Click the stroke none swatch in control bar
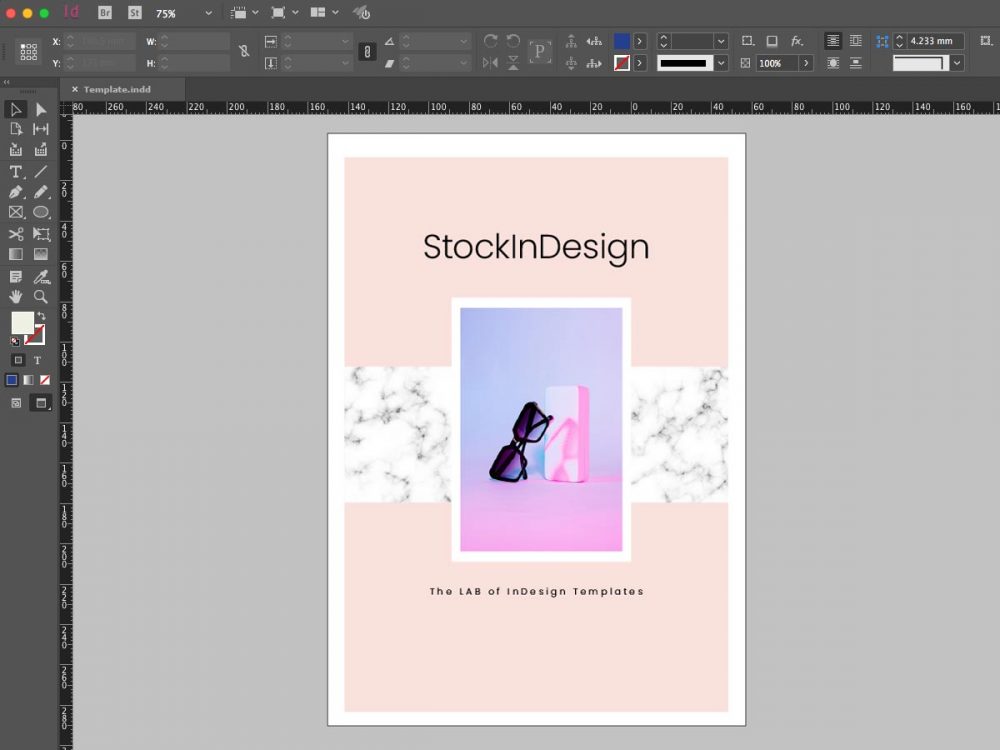The height and width of the screenshot is (750, 1000). (x=622, y=63)
